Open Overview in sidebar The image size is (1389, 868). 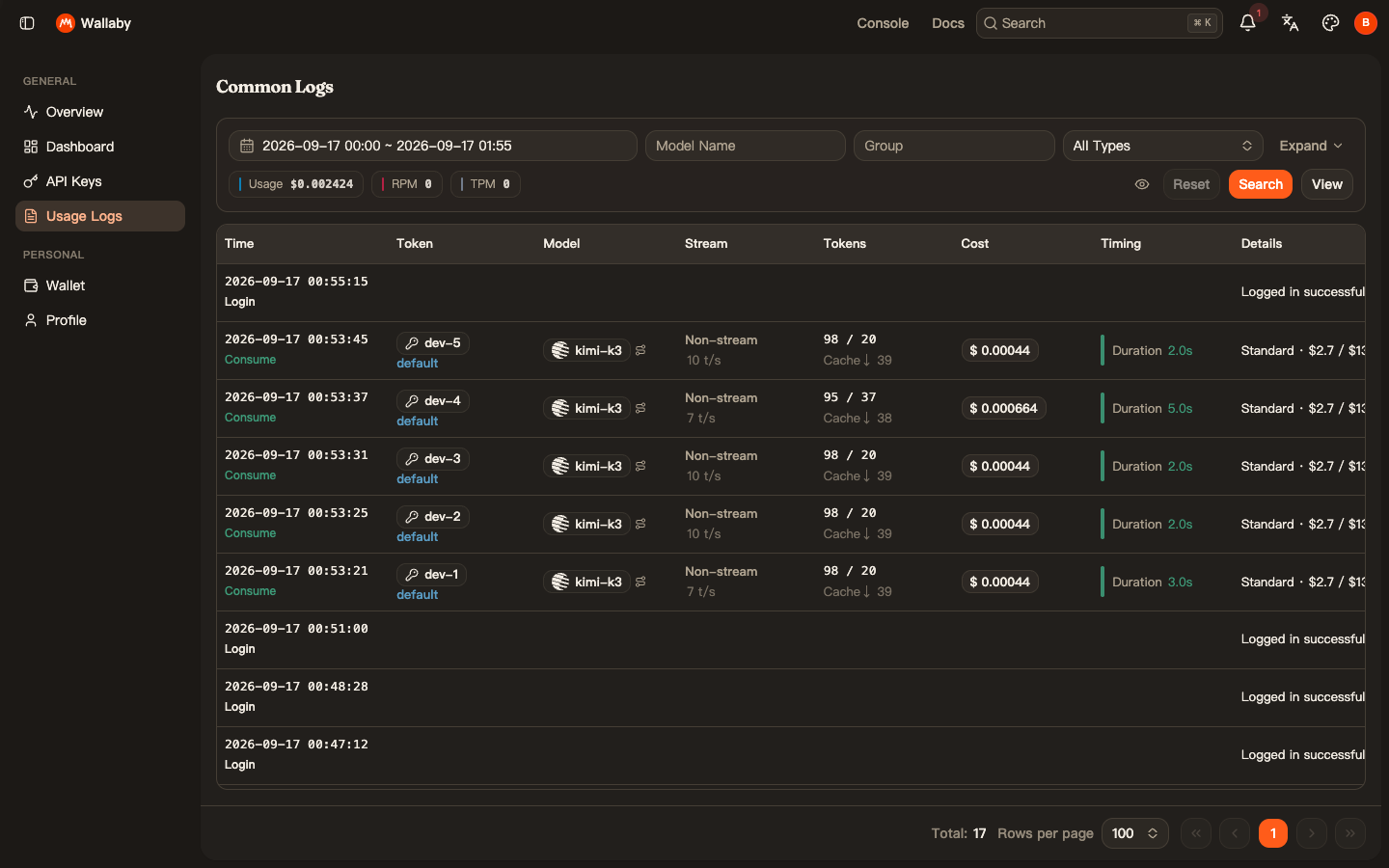(100, 112)
